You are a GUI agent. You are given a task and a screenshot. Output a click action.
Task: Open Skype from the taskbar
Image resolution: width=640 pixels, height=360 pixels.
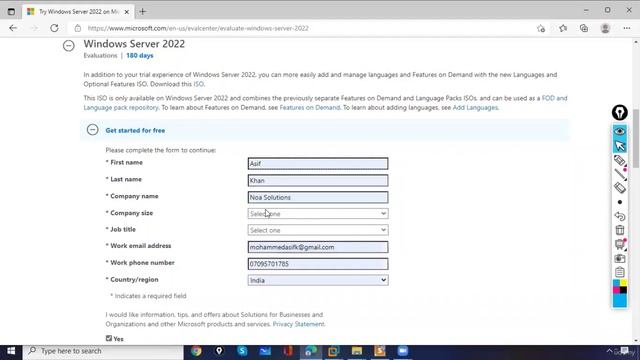point(242,351)
